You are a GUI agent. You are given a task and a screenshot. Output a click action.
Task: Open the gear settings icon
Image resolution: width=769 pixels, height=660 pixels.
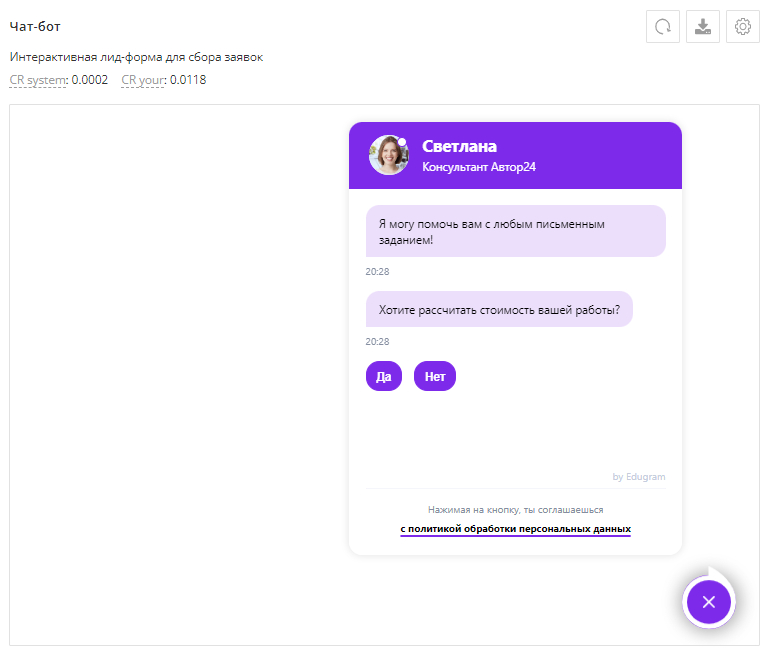click(743, 27)
